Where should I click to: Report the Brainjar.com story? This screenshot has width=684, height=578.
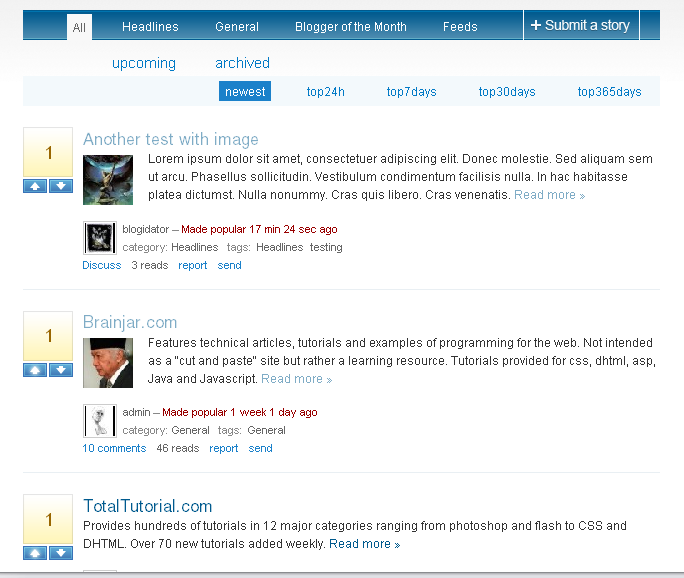[223, 448]
